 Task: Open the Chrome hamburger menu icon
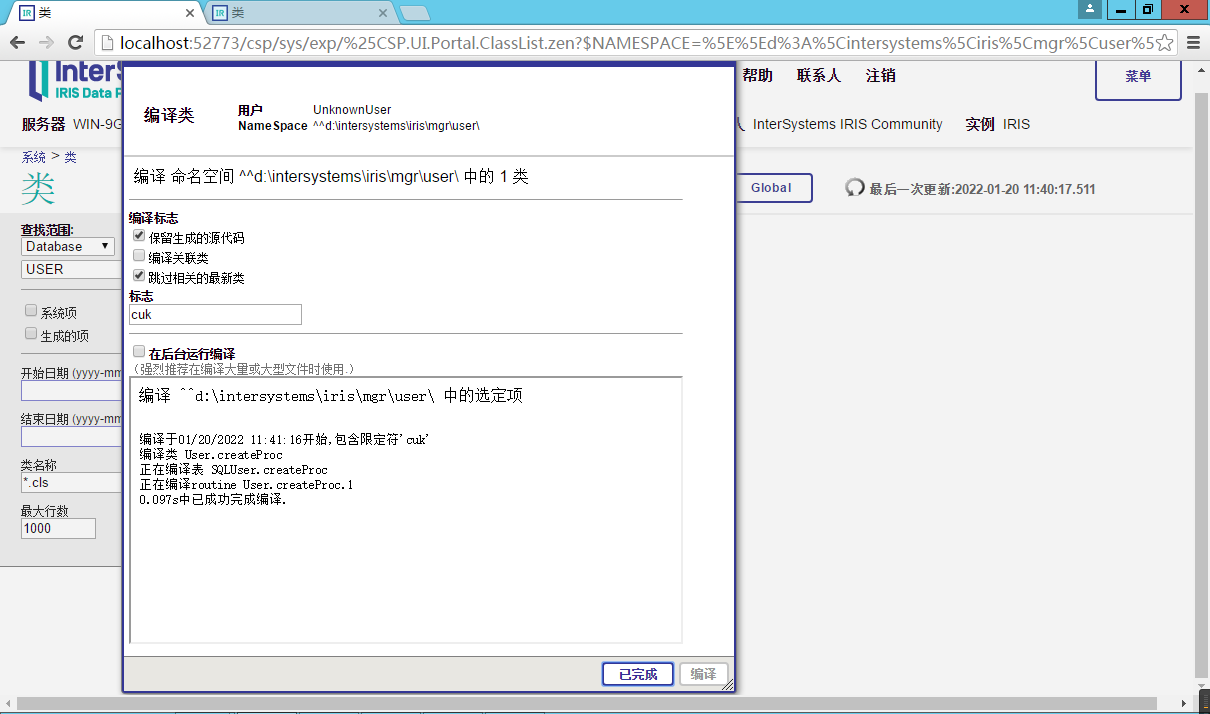pyautogui.click(x=1193, y=43)
